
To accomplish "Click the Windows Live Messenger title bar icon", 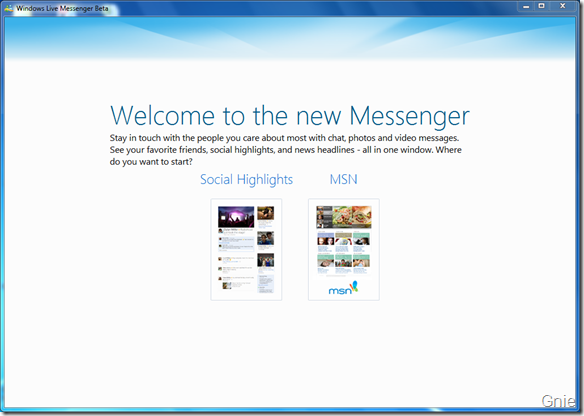I will (8, 8).
